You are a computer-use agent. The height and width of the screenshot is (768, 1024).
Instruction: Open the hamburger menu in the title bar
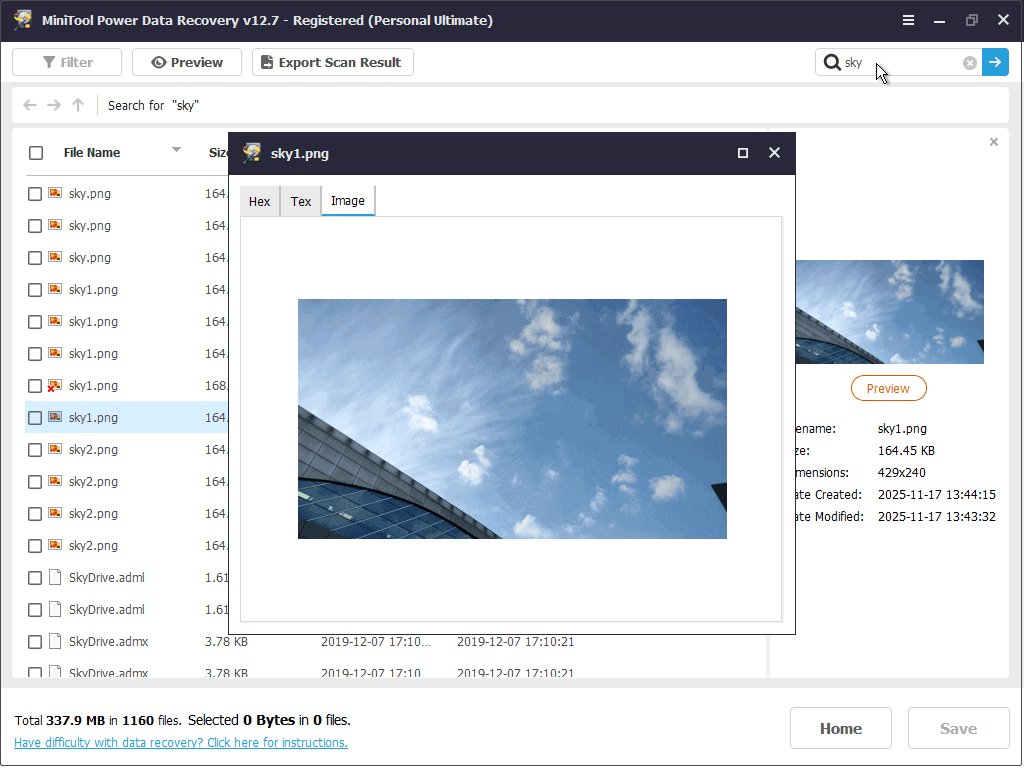click(x=908, y=19)
